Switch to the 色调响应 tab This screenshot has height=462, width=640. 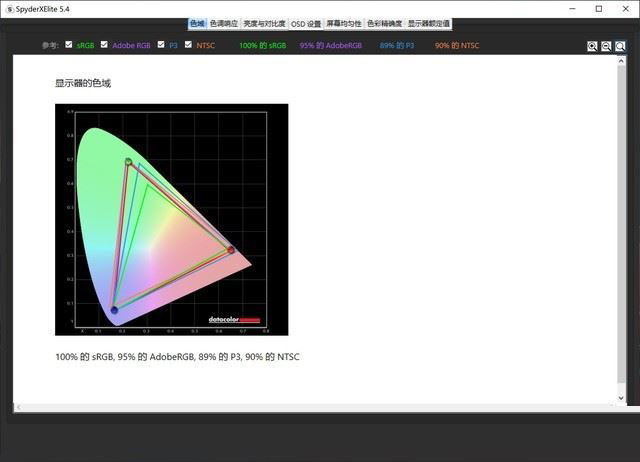(x=224, y=24)
